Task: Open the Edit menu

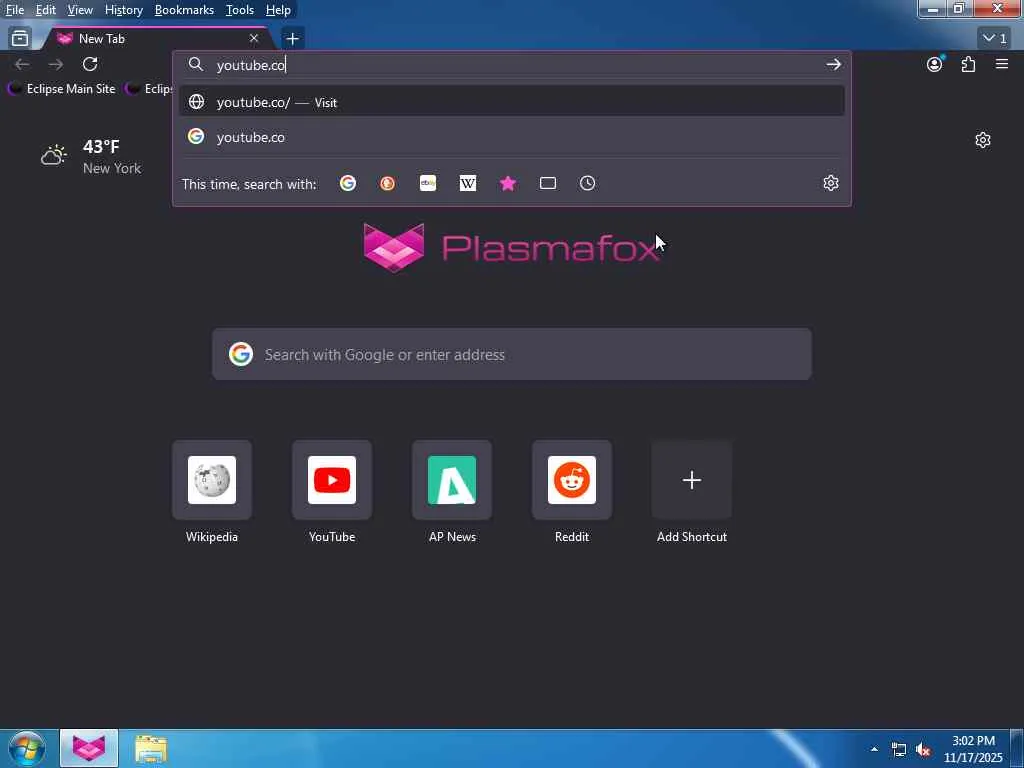Action: 46,10
